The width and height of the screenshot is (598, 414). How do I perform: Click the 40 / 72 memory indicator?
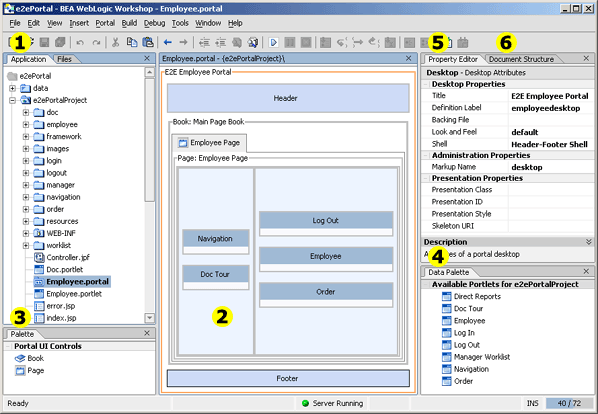[569, 403]
